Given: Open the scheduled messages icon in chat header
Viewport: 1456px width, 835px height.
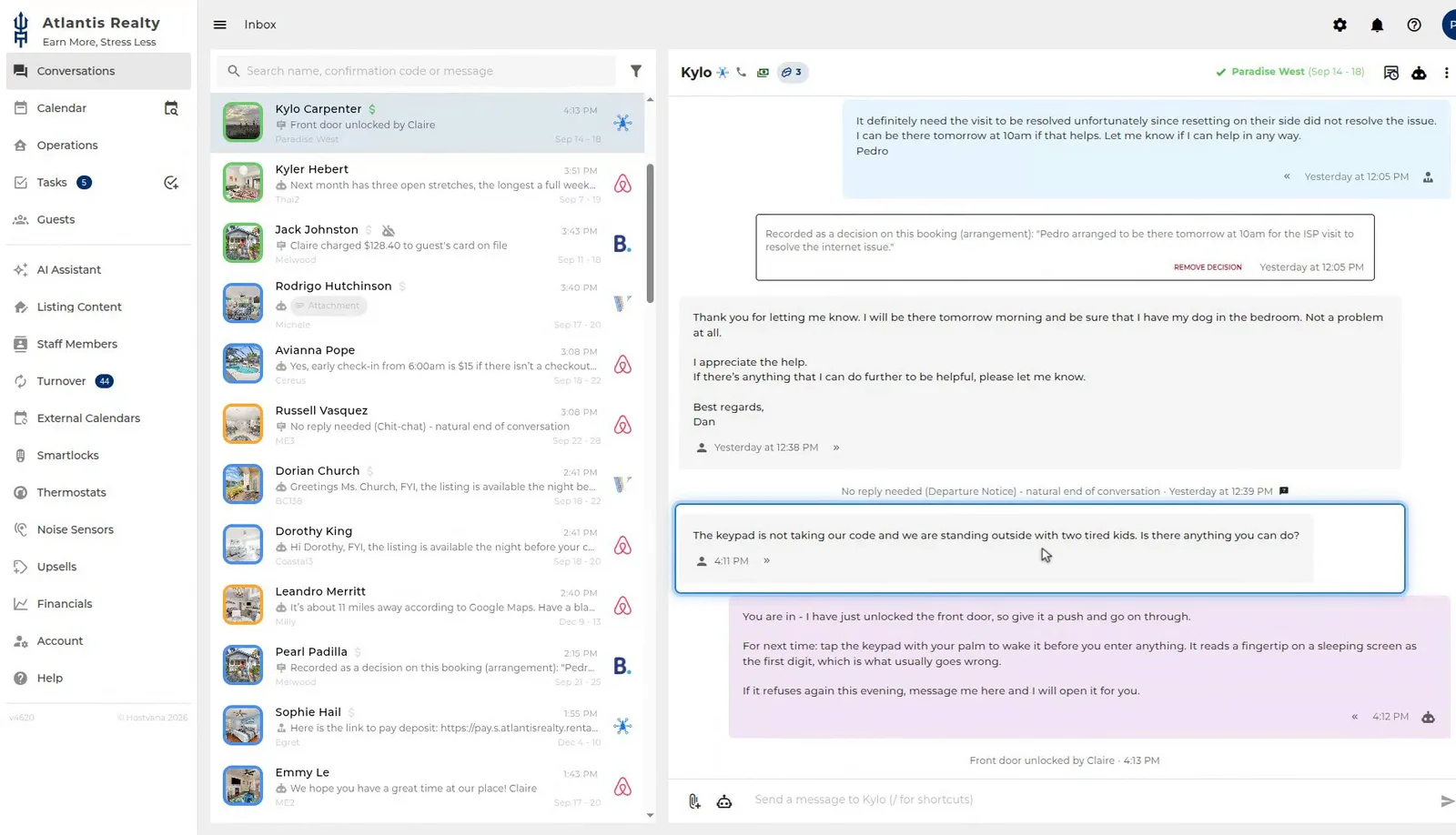Looking at the screenshot, I should pos(1390,73).
